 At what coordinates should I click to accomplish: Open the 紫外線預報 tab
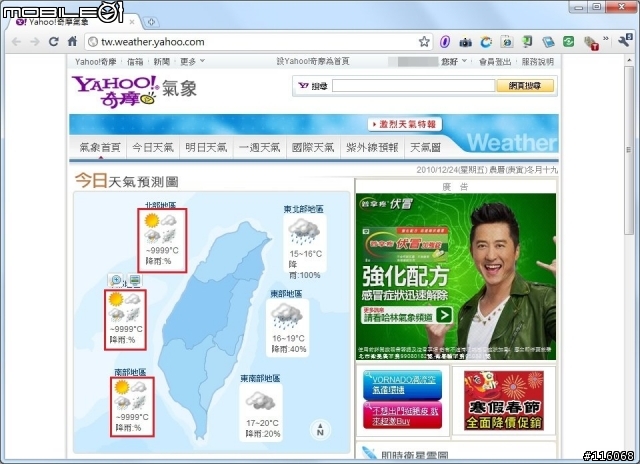[372, 147]
